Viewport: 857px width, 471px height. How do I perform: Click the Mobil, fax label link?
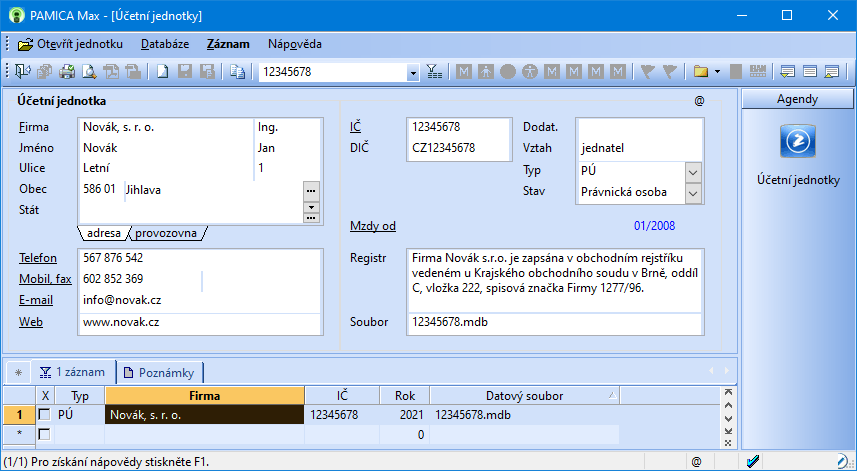pos(45,279)
